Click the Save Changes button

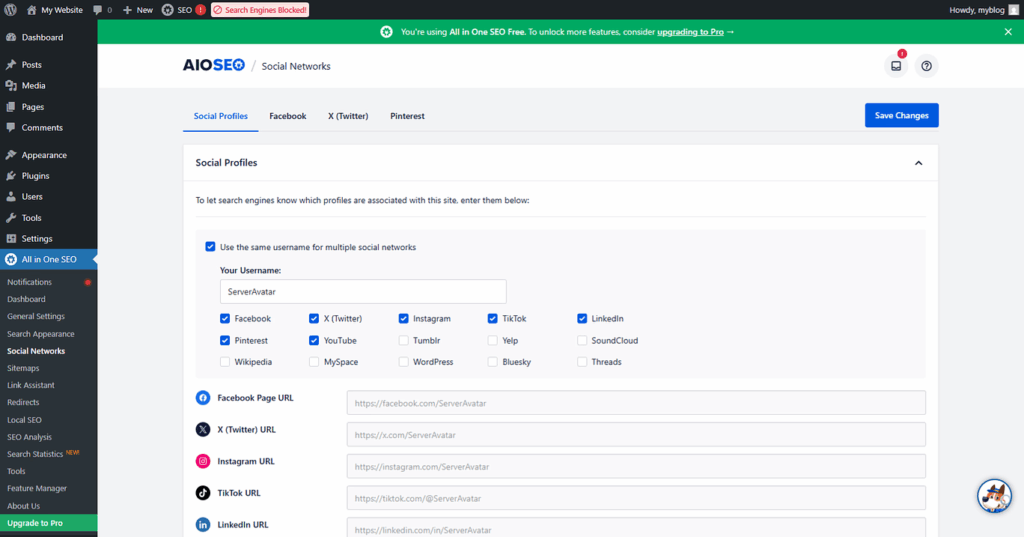(901, 115)
